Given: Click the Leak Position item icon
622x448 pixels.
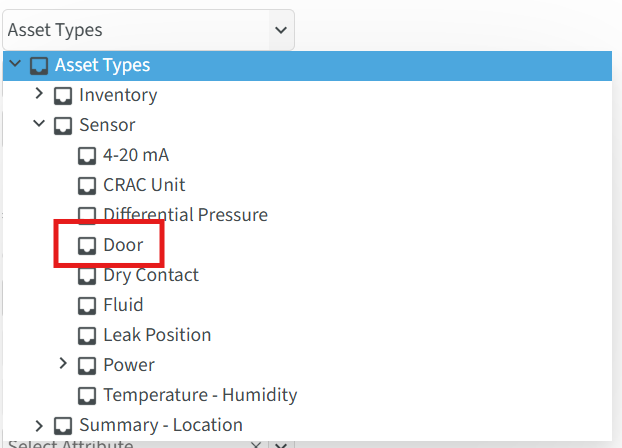Looking at the screenshot, I should 87,335.
